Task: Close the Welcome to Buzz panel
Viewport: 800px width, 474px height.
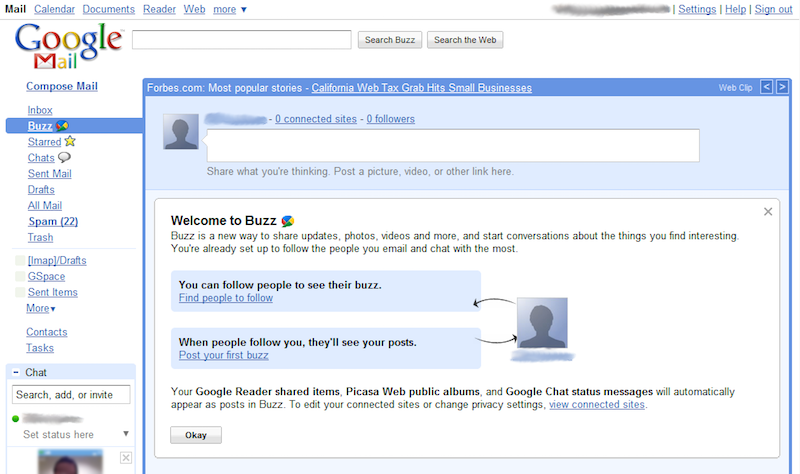Action: point(768,211)
